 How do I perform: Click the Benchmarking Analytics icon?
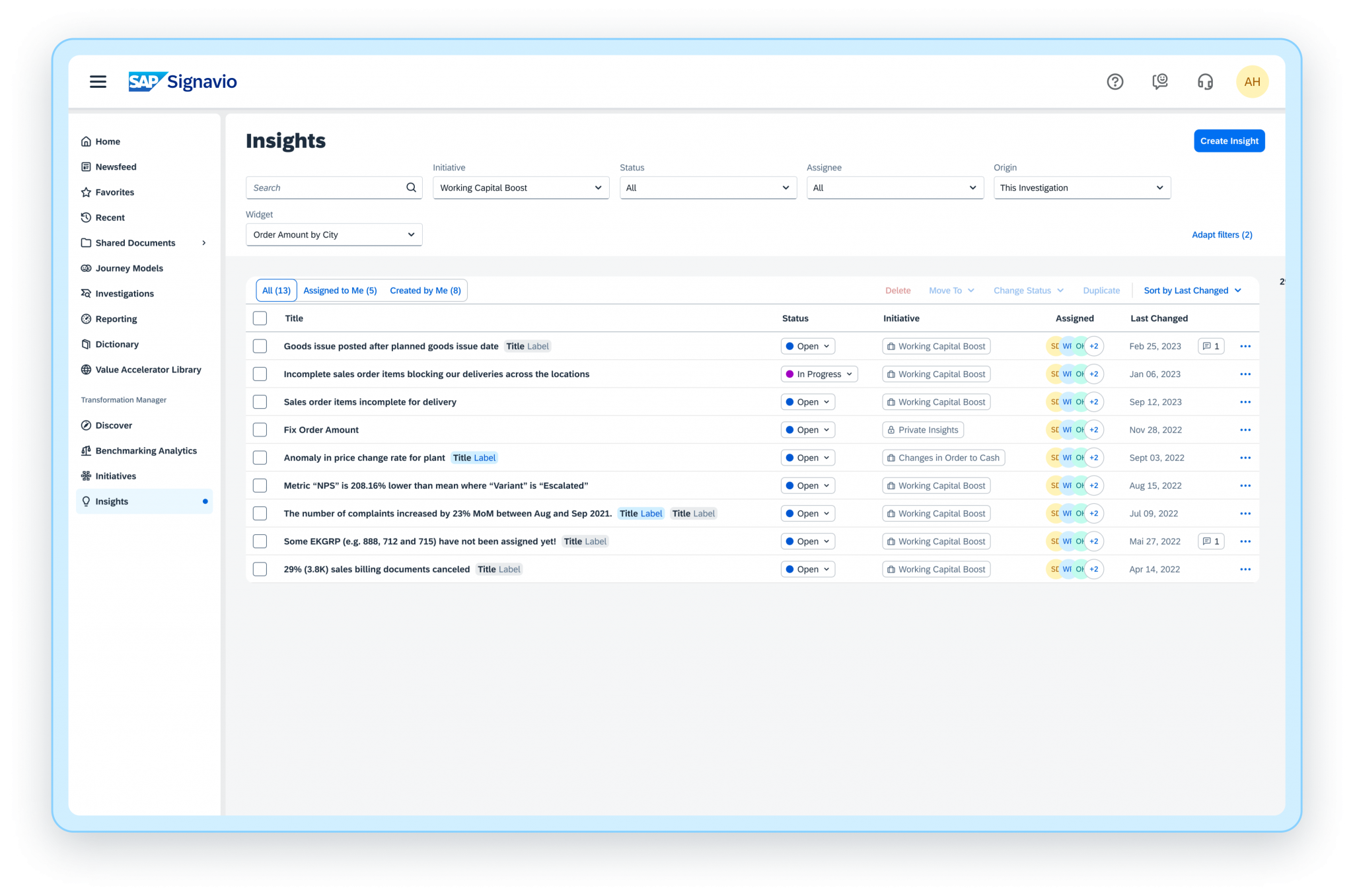pos(86,450)
